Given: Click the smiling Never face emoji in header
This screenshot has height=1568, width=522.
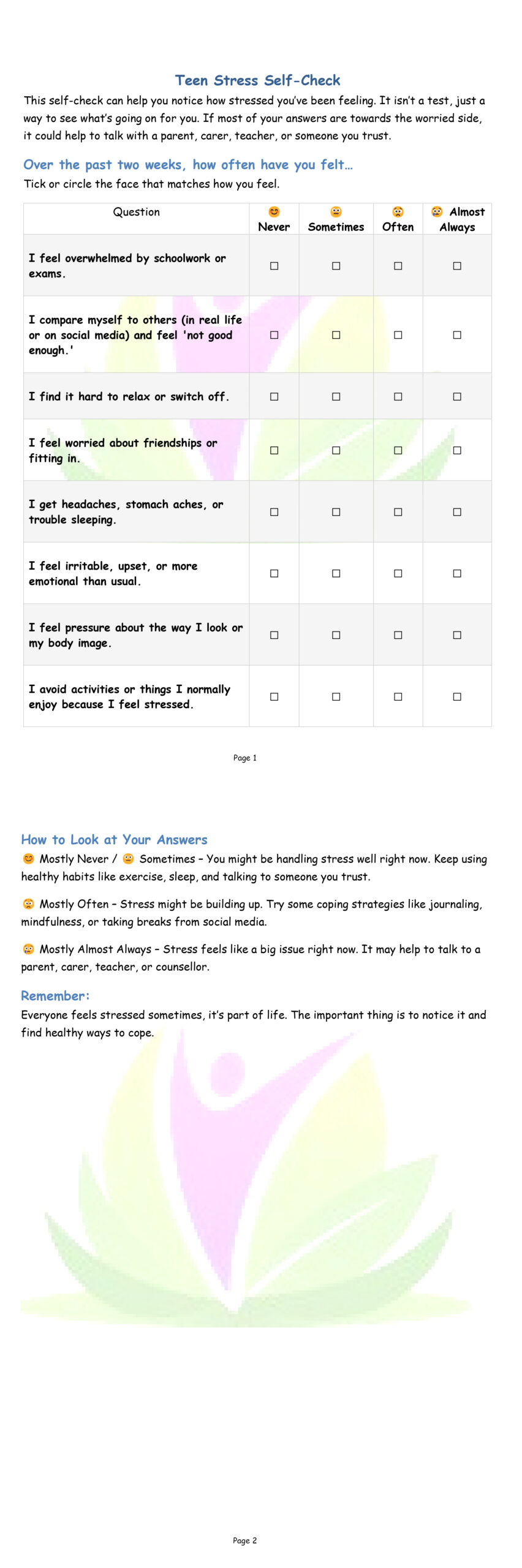Looking at the screenshot, I should coord(274,212).
